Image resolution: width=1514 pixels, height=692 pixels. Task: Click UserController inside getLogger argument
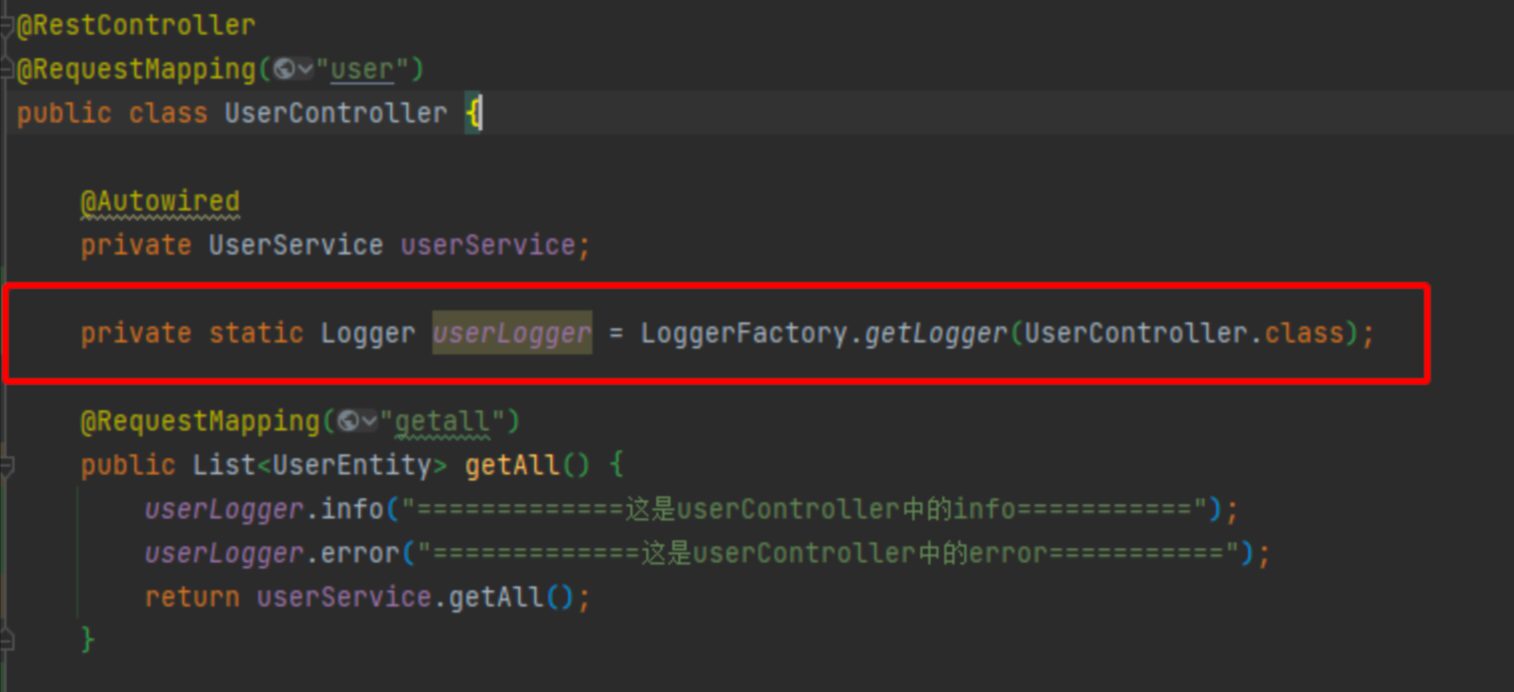pyautogui.click(x=1136, y=333)
